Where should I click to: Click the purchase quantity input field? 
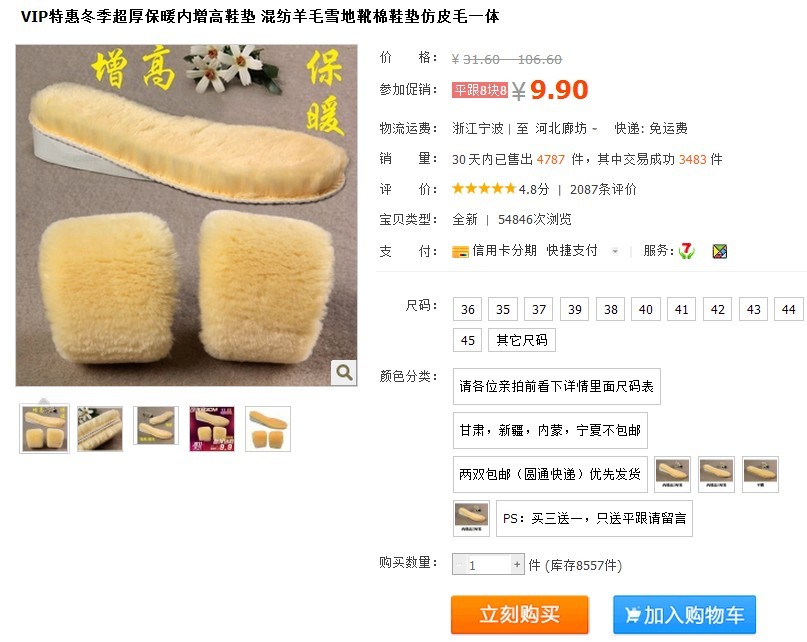(488, 565)
